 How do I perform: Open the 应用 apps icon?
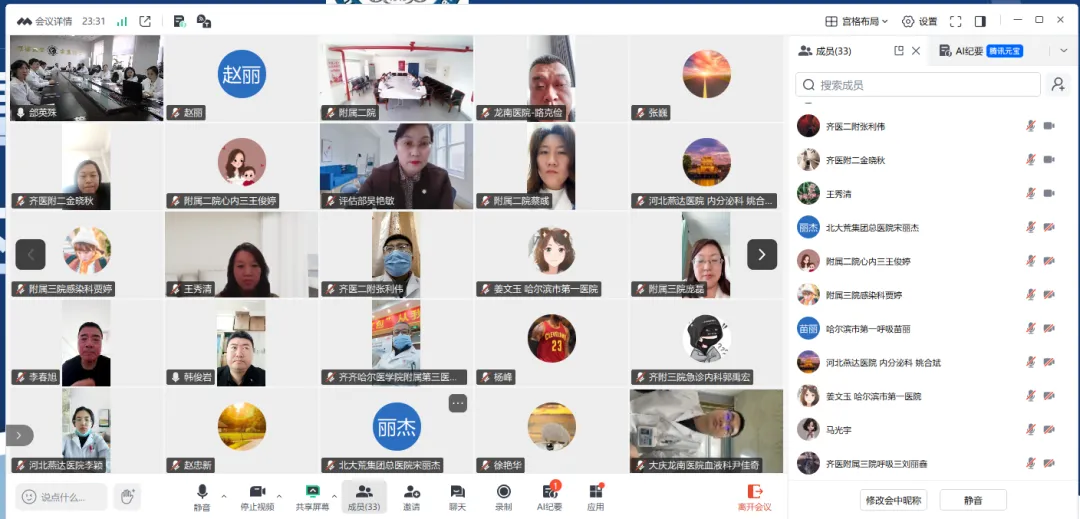596,496
